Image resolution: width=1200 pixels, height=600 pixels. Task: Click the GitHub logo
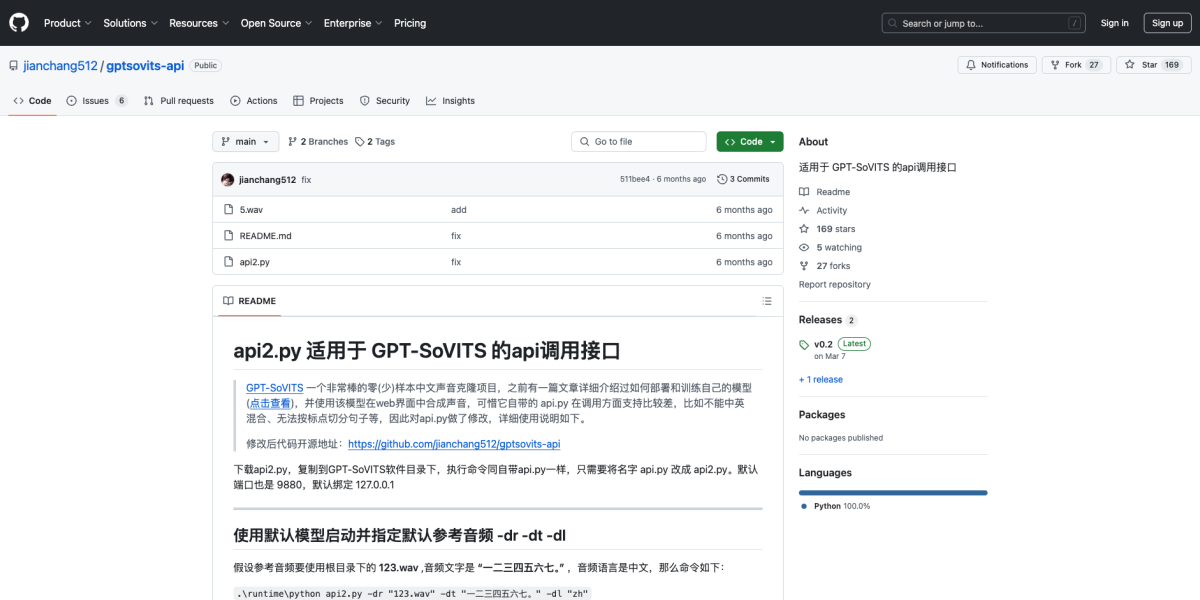18,22
